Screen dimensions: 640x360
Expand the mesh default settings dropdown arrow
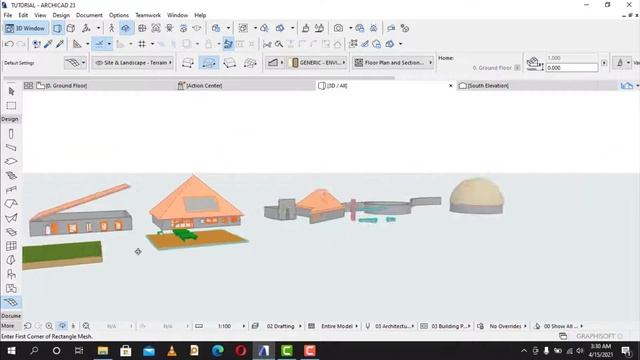point(84,62)
